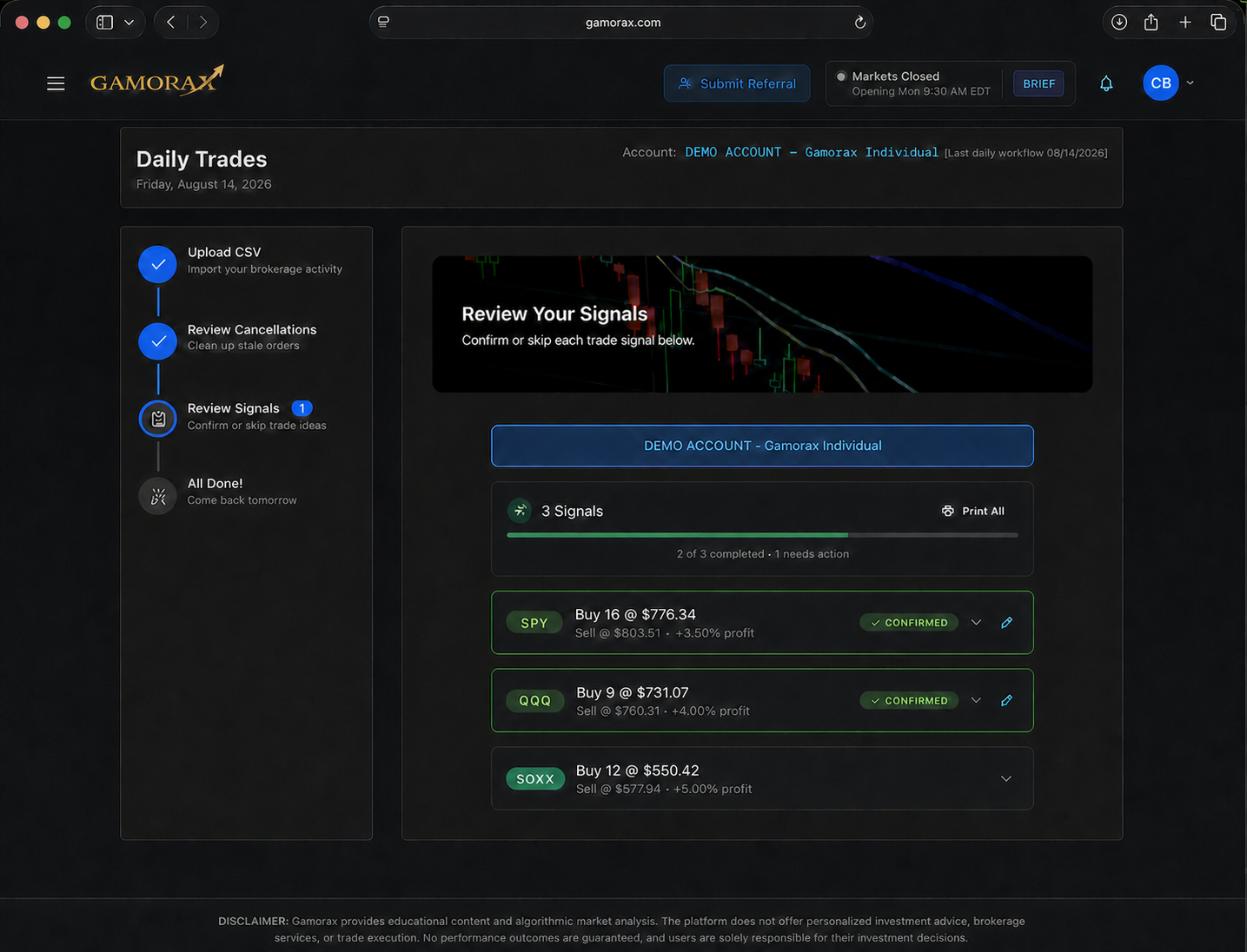Click the Review Your Signals banner image
This screenshot has width=1247, height=952.
coord(762,324)
